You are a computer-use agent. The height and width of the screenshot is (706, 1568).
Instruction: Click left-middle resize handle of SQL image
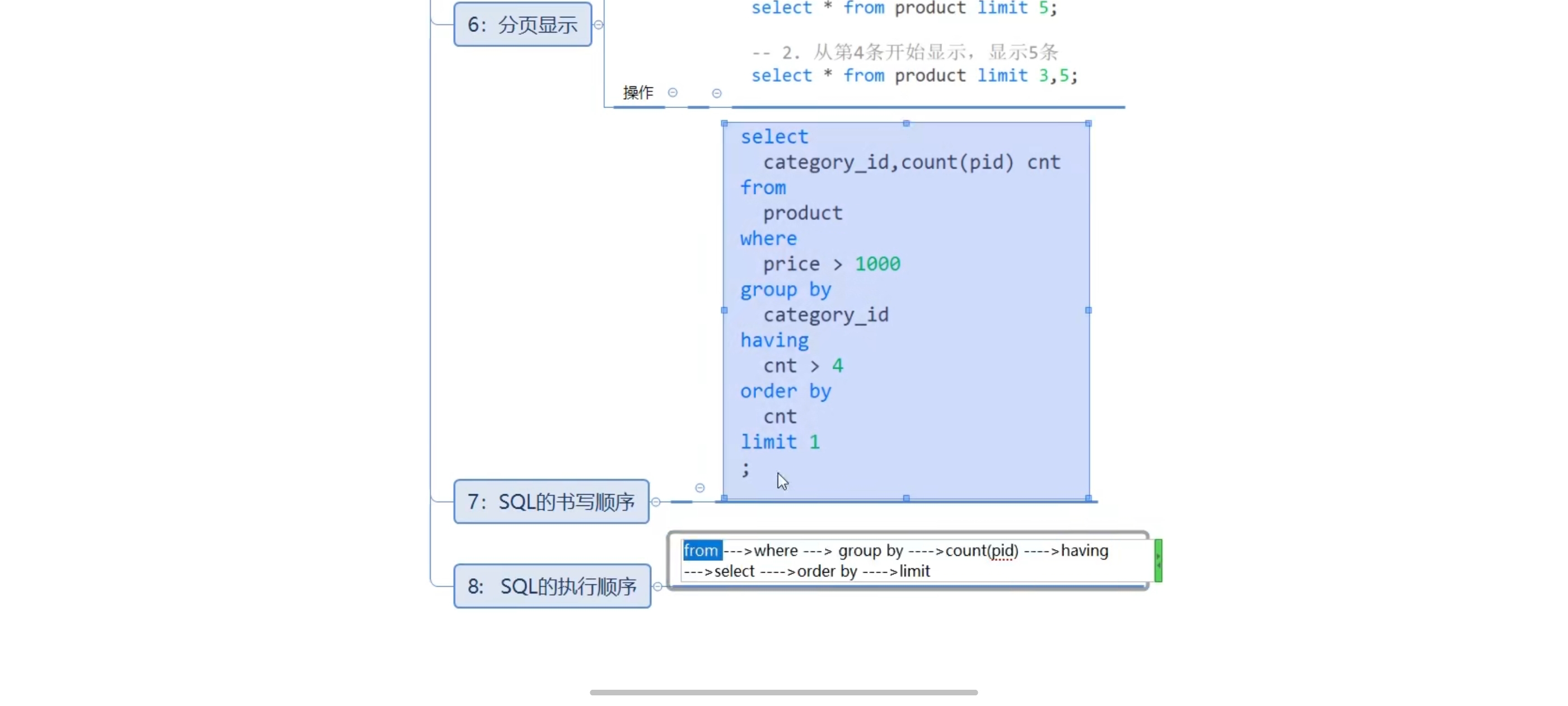[x=724, y=310]
